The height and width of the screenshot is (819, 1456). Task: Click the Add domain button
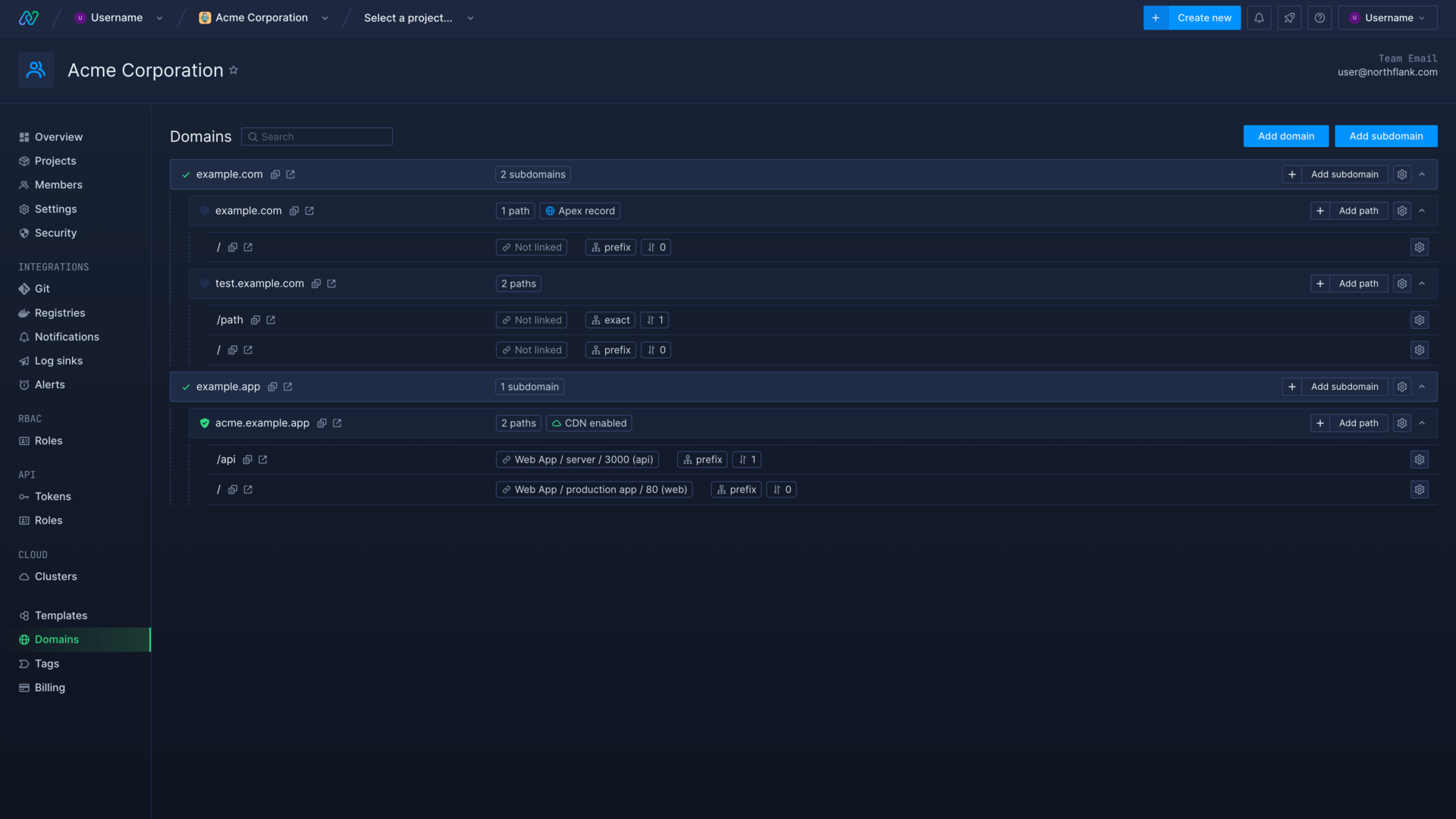click(1286, 136)
